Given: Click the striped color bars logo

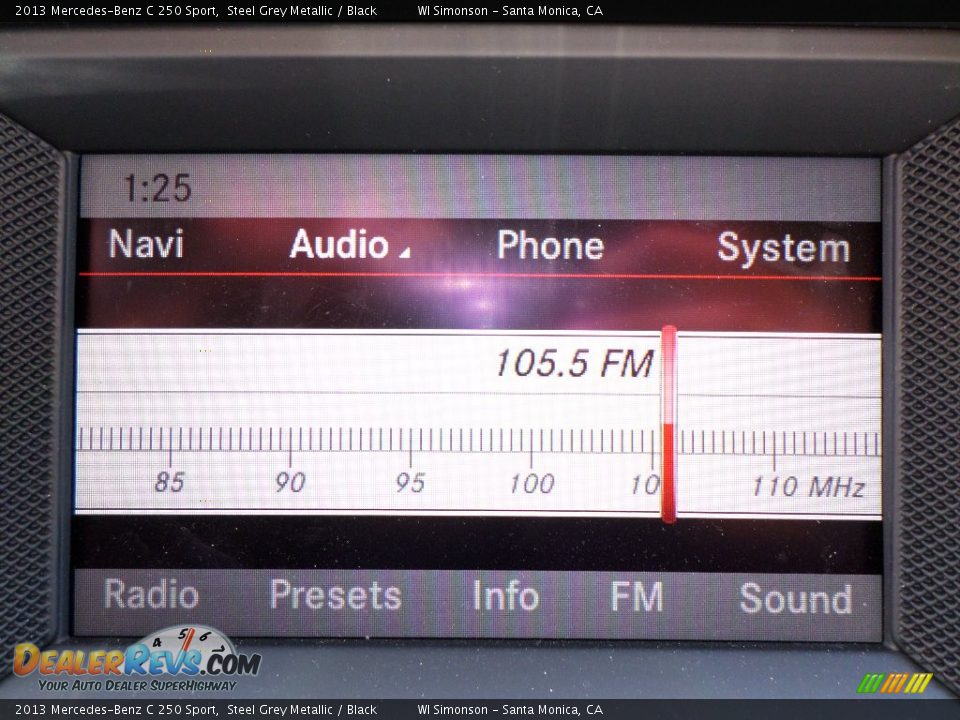Looking at the screenshot, I should (x=894, y=683).
